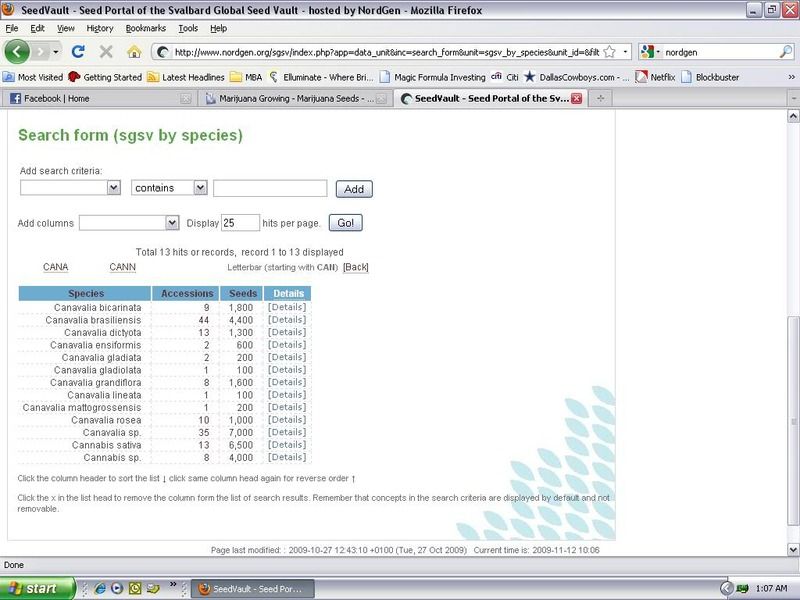Click the hits per page input field
800x600 pixels.
click(240, 223)
